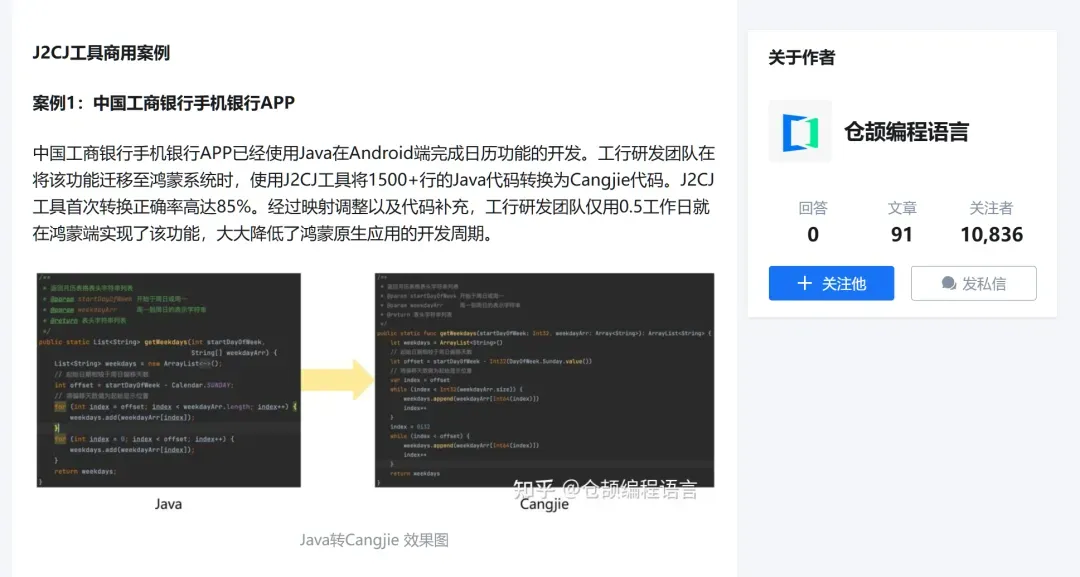Open the Java to Cangjie code comparison image
Viewport: 1080px width, 577px height.
[375, 392]
